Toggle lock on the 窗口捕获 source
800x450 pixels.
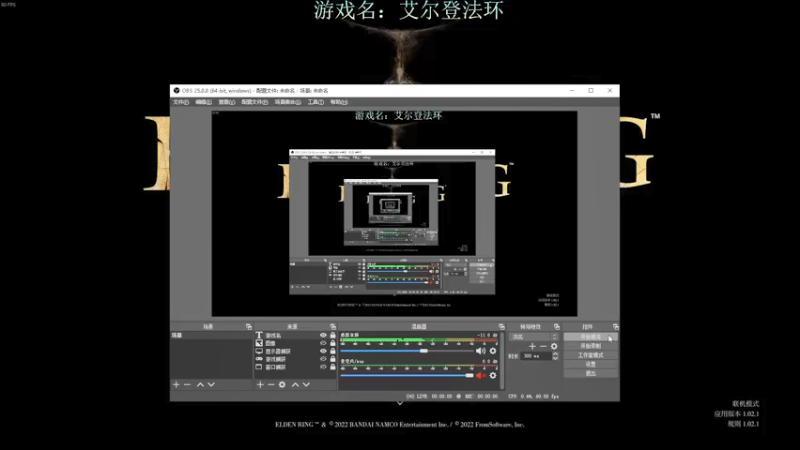pyautogui.click(x=333, y=367)
